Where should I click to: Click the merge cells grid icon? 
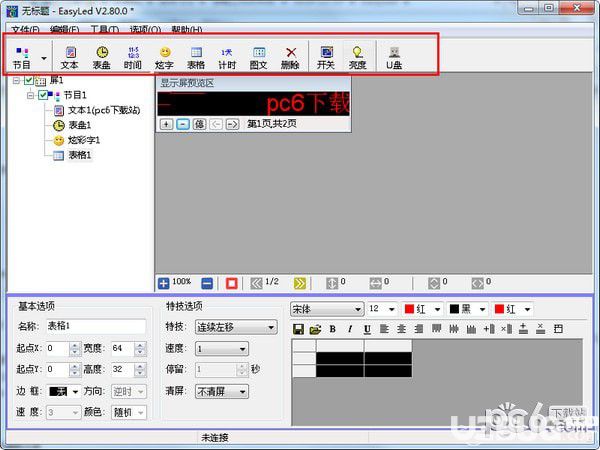point(558,329)
